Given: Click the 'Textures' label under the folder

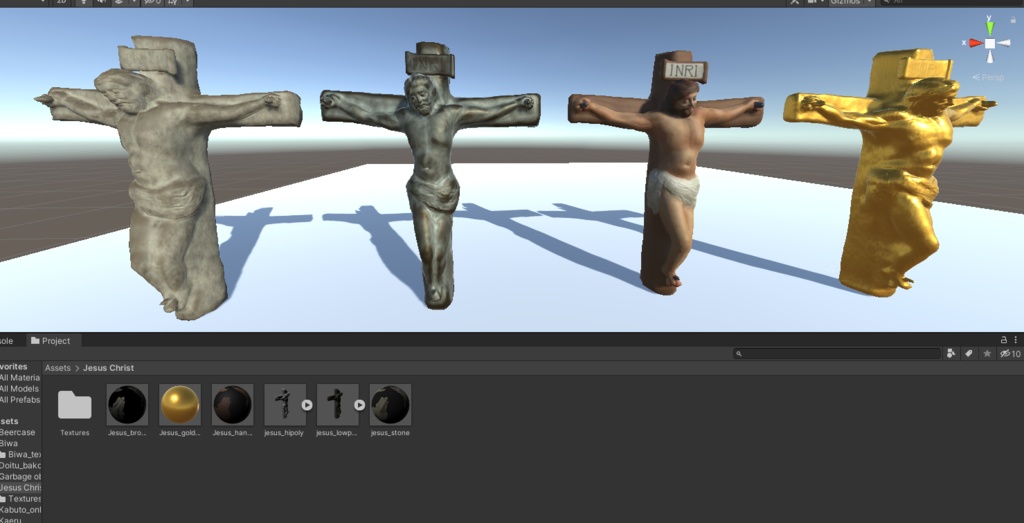Looking at the screenshot, I should coord(74,433).
